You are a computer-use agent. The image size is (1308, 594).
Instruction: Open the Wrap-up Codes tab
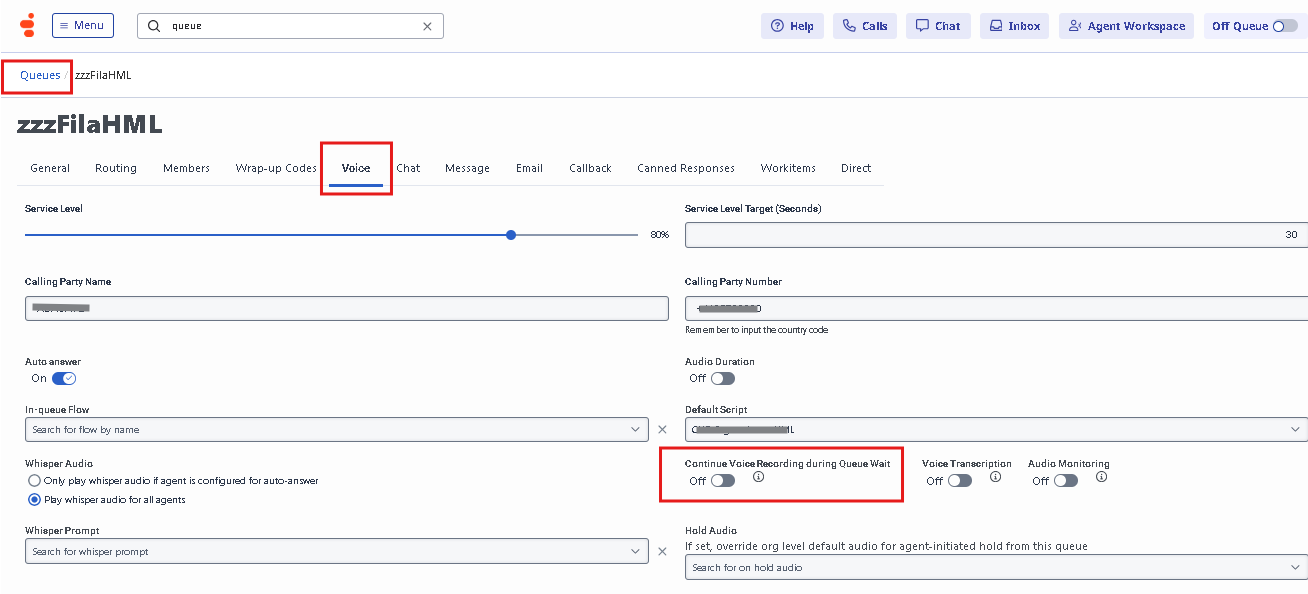pyautogui.click(x=276, y=168)
